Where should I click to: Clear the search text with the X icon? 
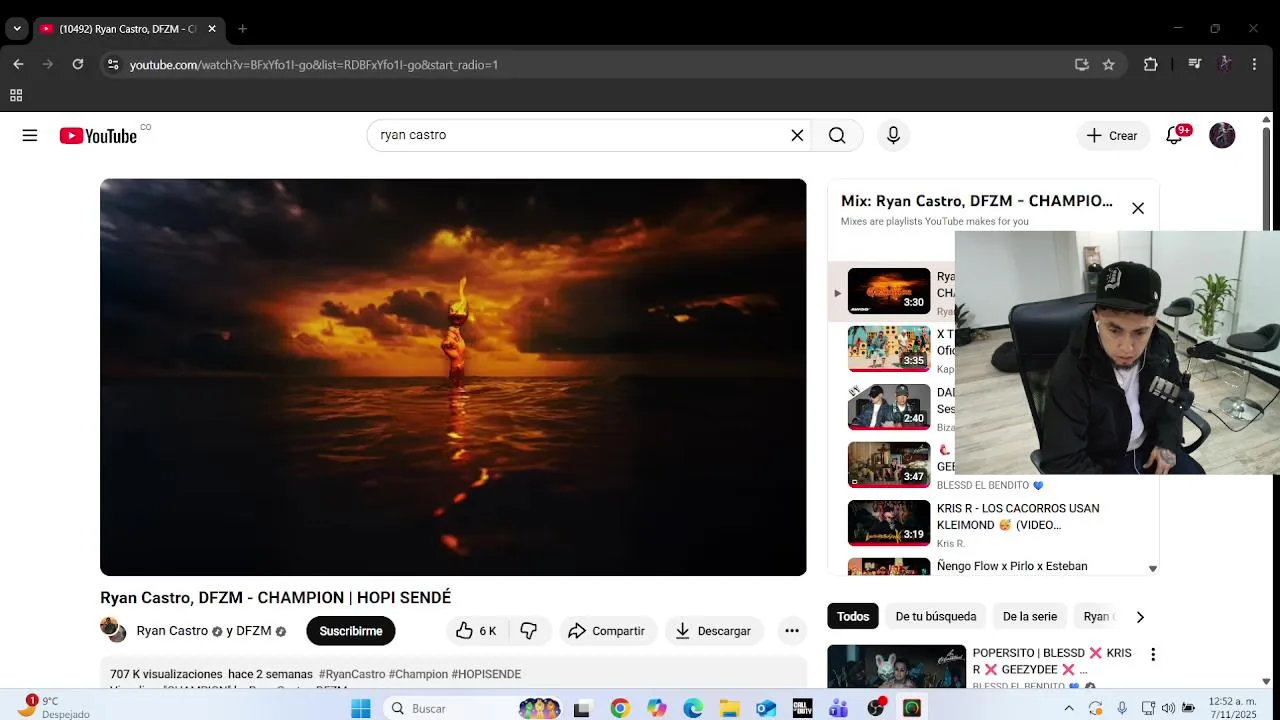point(797,135)
